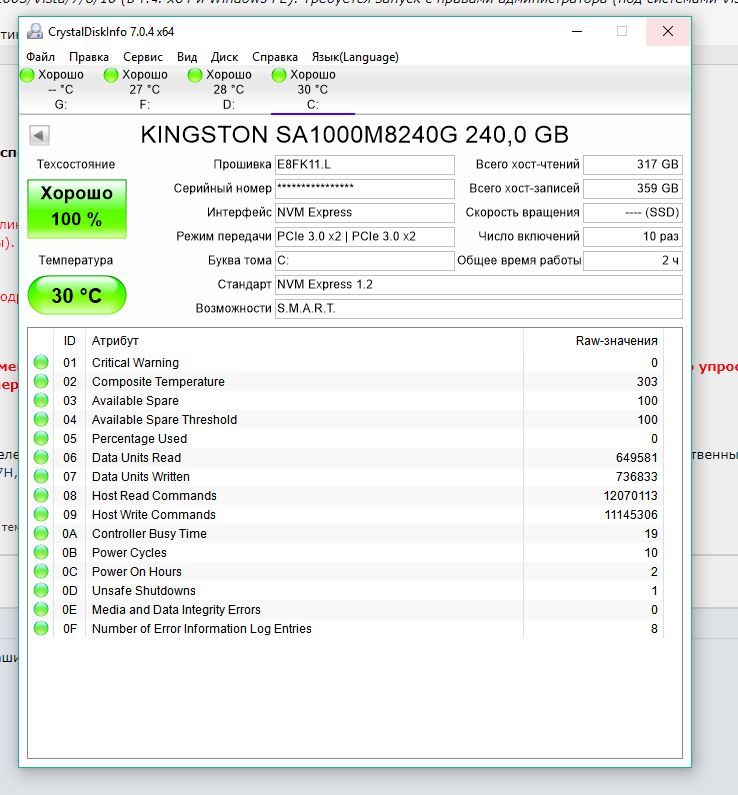
Task: Click status icon for Available Spare Threshold
Action: pos(41,419)
